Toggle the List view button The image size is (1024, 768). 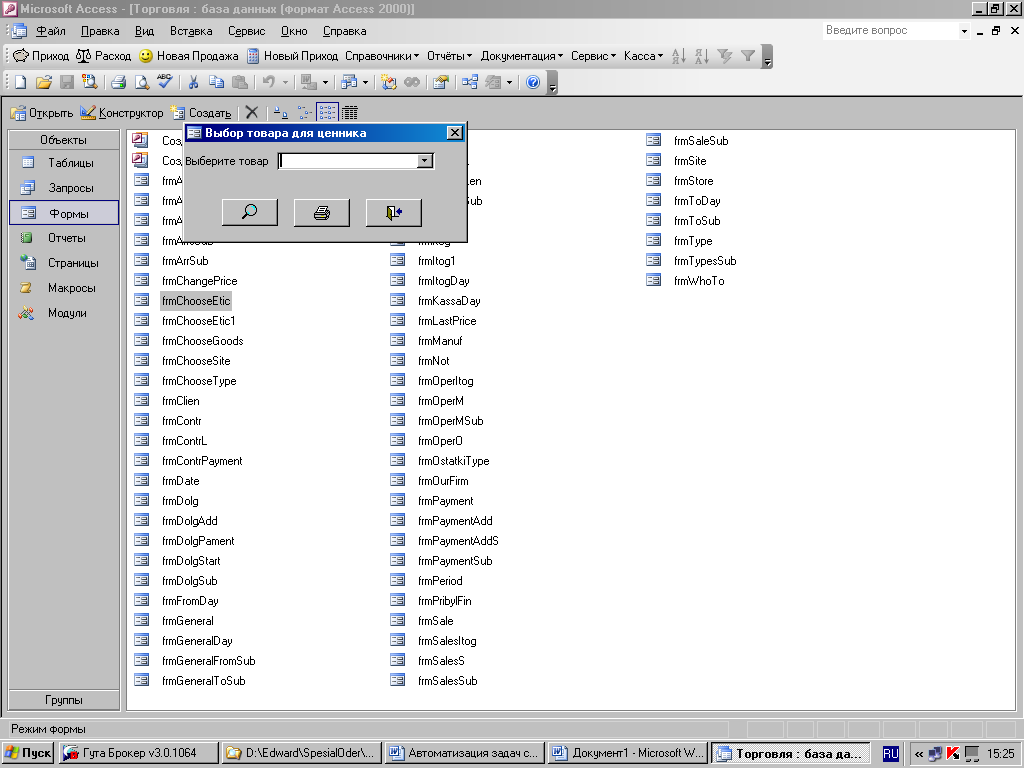click(327, 112)
